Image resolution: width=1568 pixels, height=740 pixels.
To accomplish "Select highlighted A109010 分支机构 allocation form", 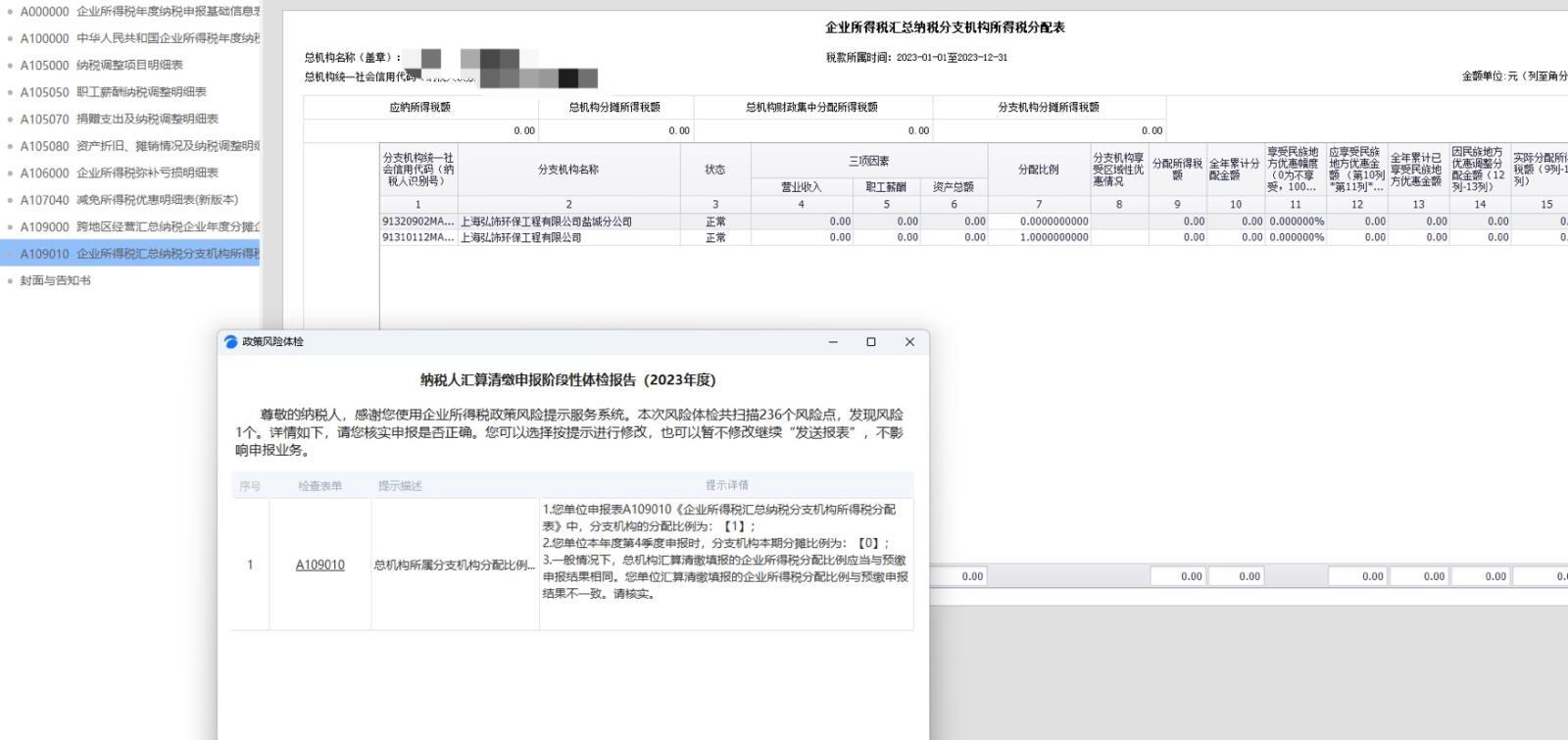I will click(x=130, y=254).
